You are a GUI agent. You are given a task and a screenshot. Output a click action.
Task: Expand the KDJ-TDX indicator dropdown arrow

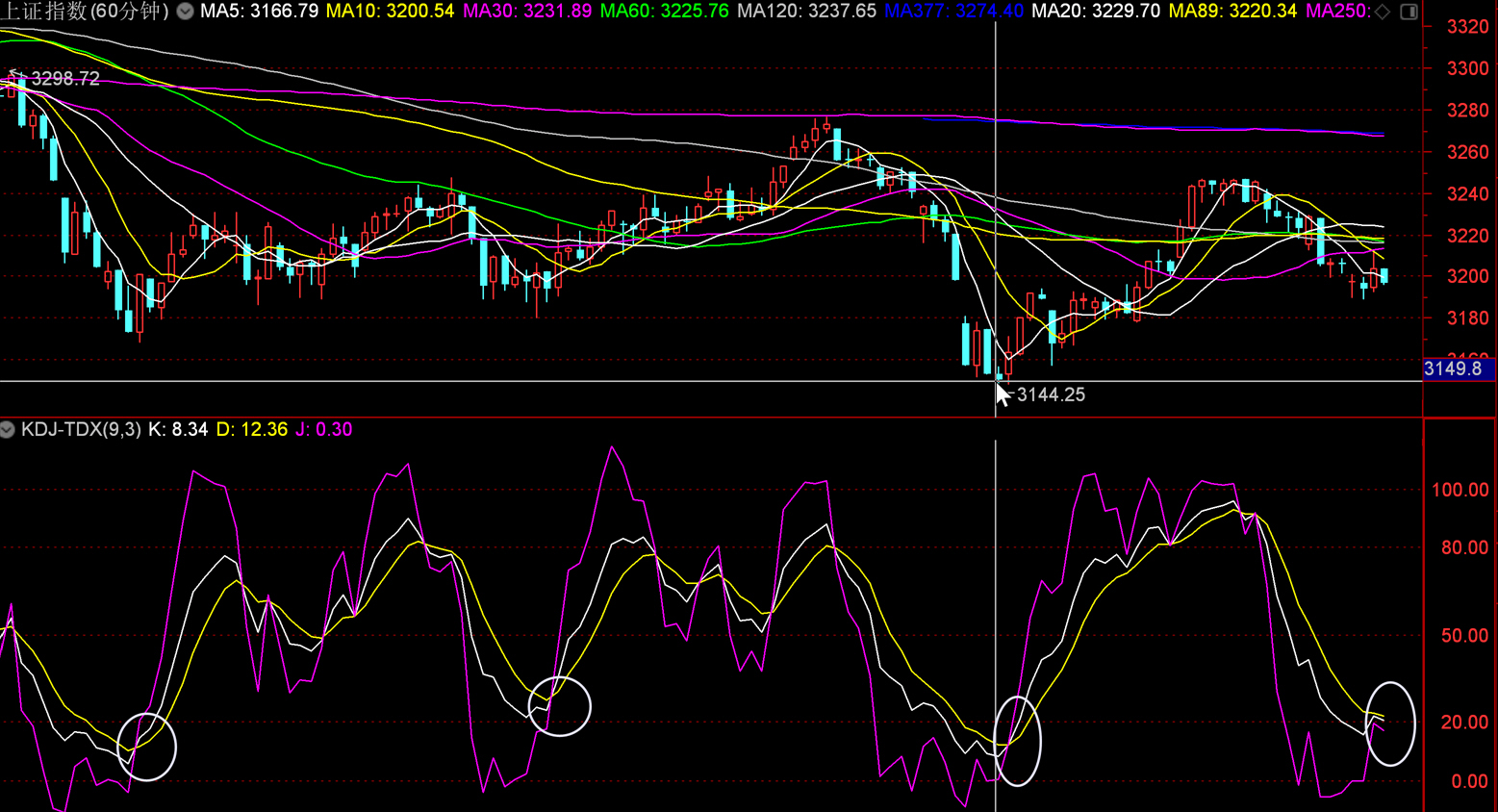(8, 429)
